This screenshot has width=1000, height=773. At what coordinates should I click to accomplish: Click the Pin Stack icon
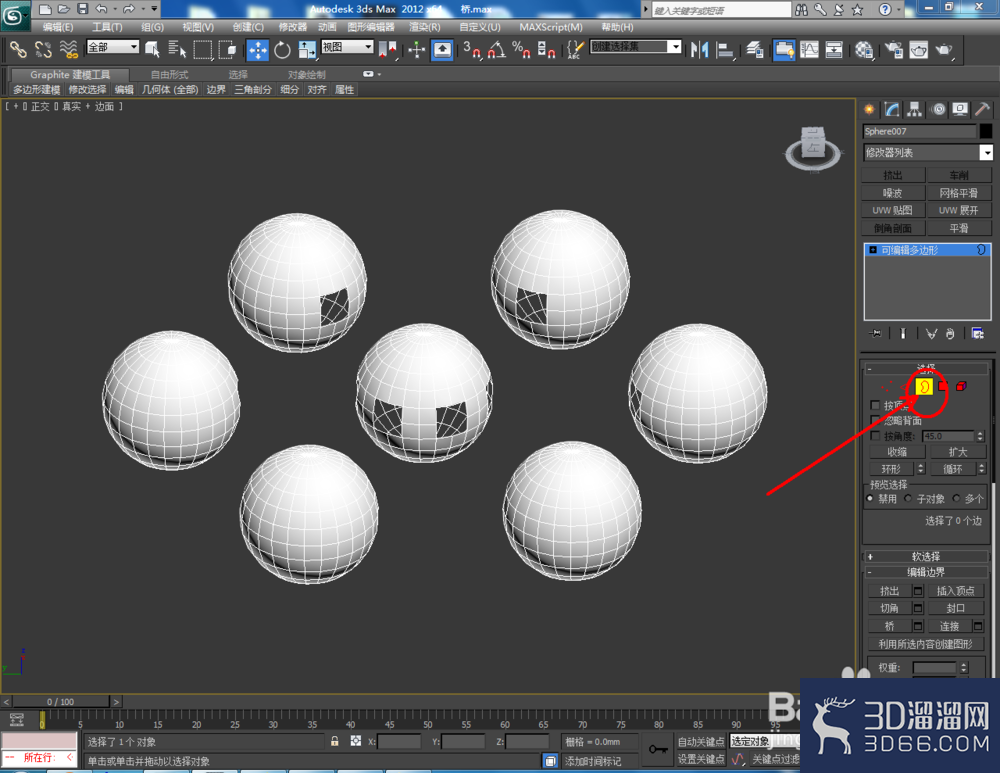click(x=876, y=334)
